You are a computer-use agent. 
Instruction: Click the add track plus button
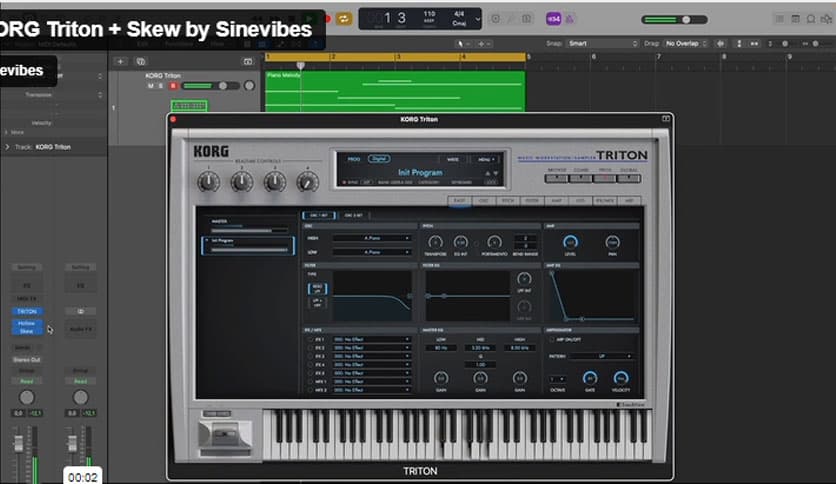tap(120, 62)
